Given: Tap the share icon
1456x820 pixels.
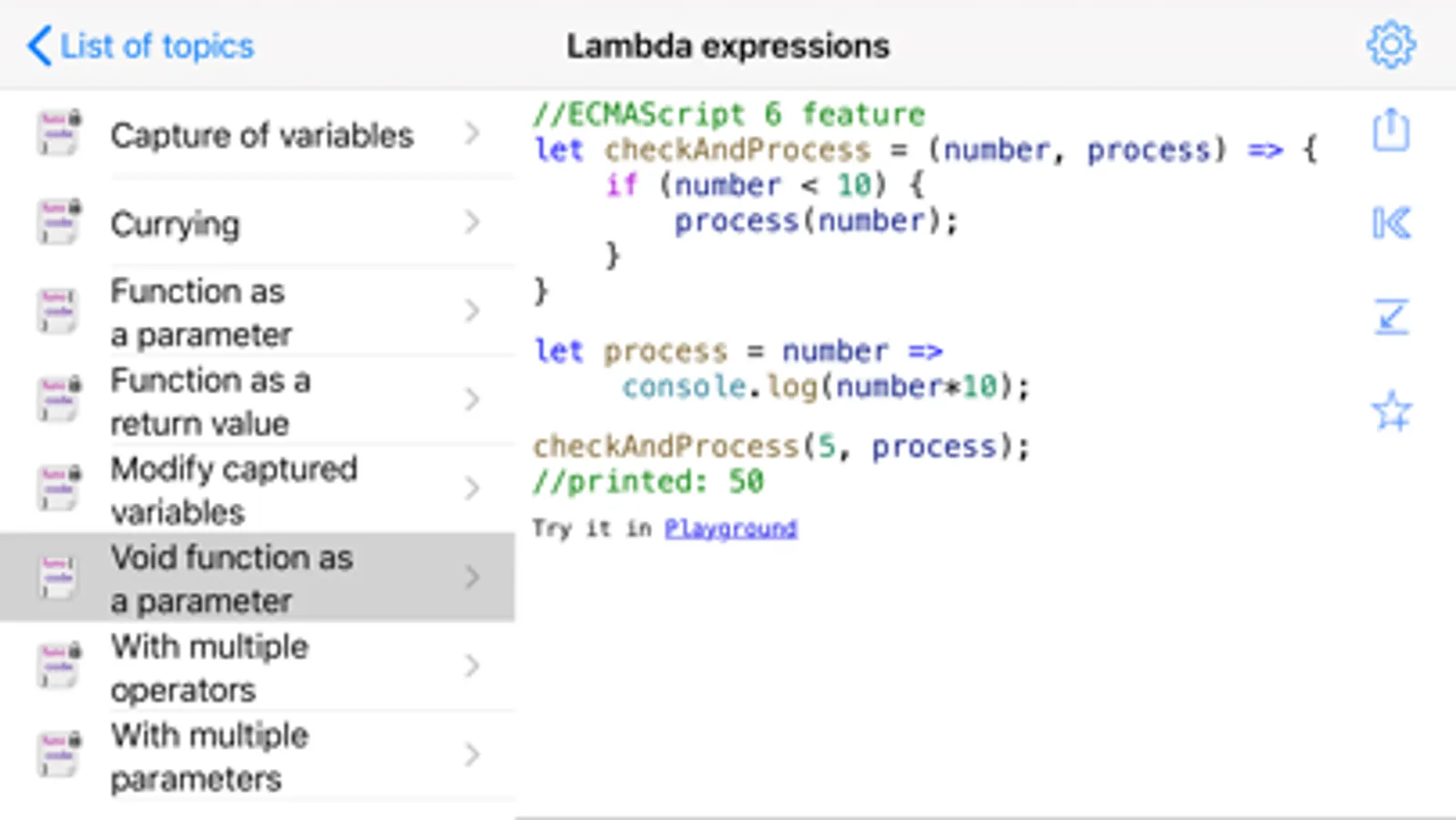Looking at the screenshot, I should click(1390, 130).
